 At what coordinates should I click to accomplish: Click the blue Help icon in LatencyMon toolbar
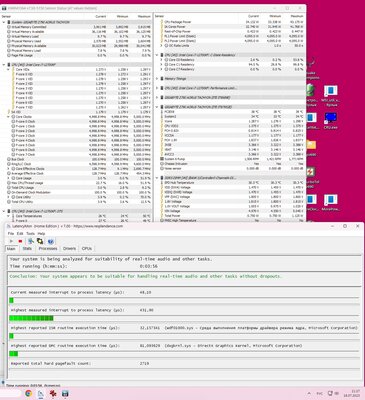tap(50, 241)
